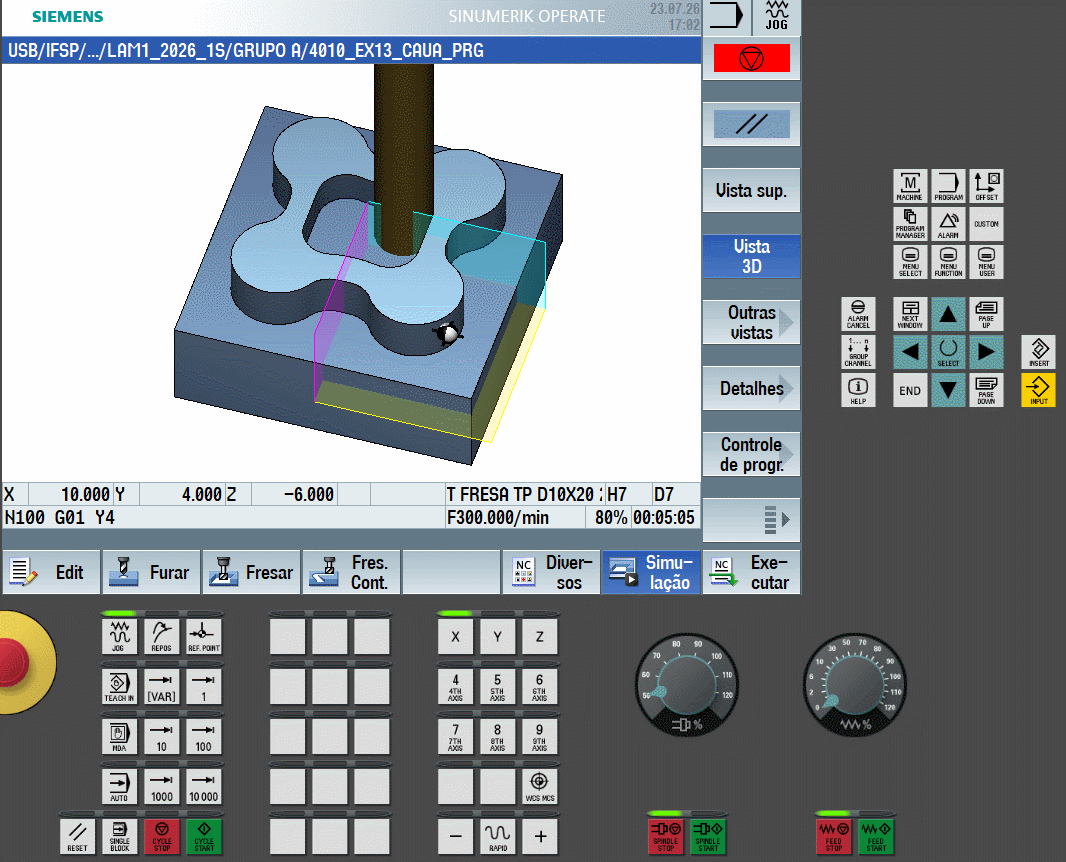Click the yellow INPUT key
This screenshot has height=862, width=1066.
coord(1038,390)
